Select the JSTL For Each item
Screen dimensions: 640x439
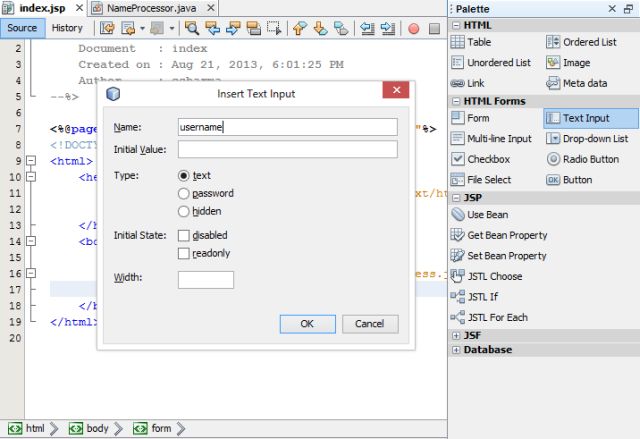[x=489, y=317]
